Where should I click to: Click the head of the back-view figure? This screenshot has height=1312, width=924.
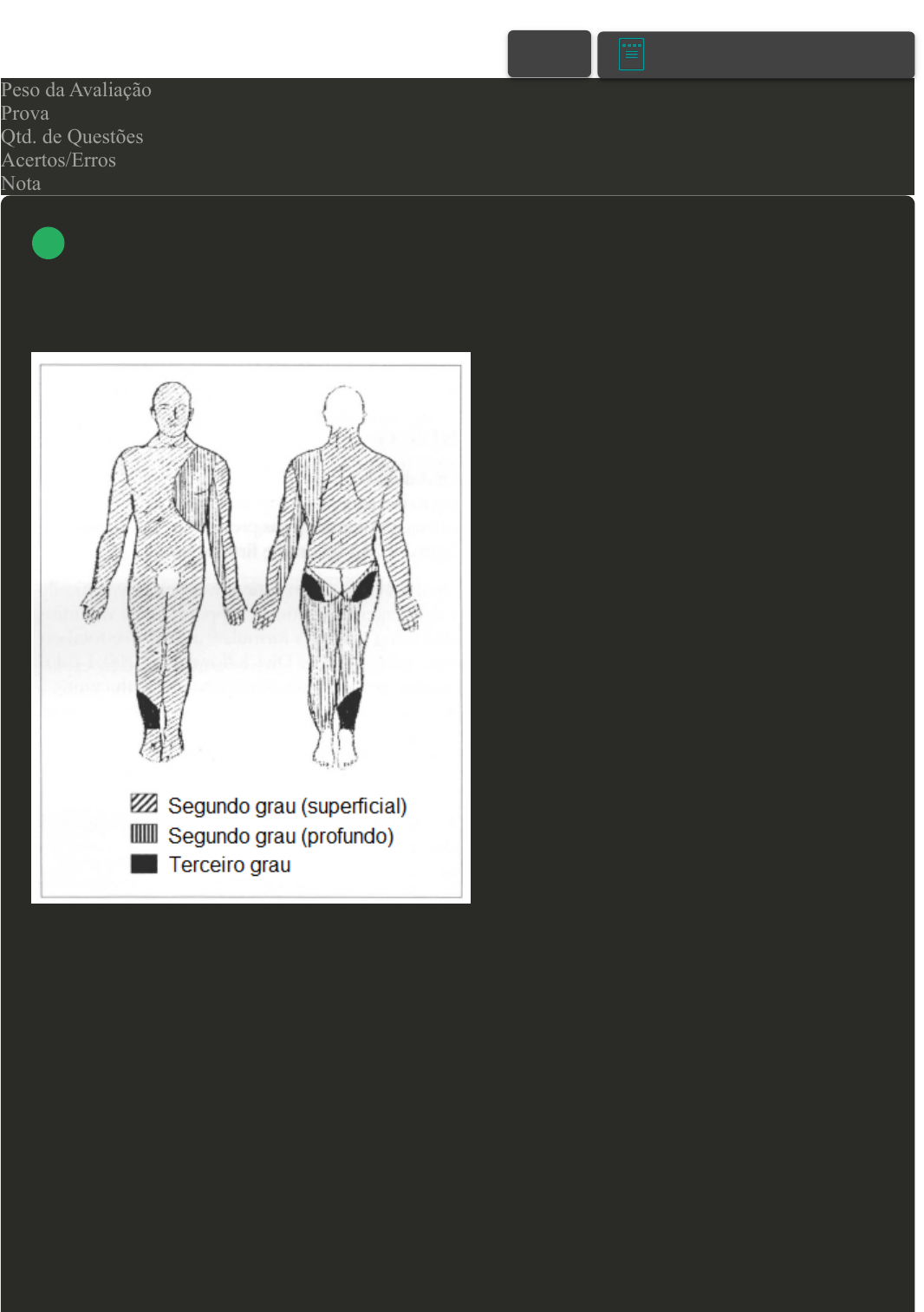(343, 408)
